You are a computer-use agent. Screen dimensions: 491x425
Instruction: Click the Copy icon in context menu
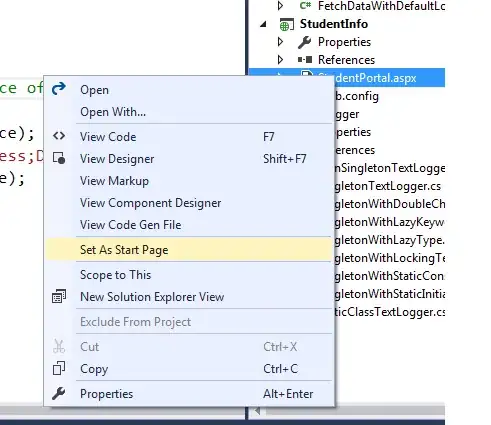pos(59,368)
